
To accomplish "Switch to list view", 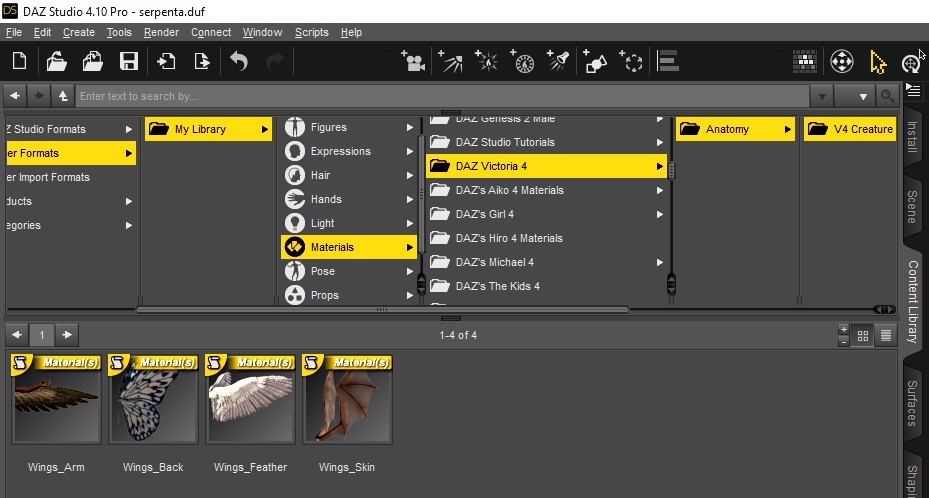I will pos(886,336).
